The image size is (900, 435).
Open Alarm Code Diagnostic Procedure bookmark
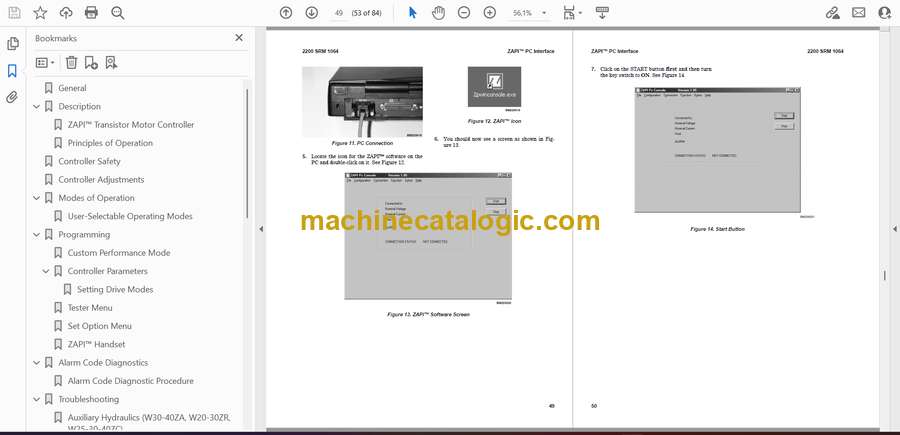click(131, 381)
